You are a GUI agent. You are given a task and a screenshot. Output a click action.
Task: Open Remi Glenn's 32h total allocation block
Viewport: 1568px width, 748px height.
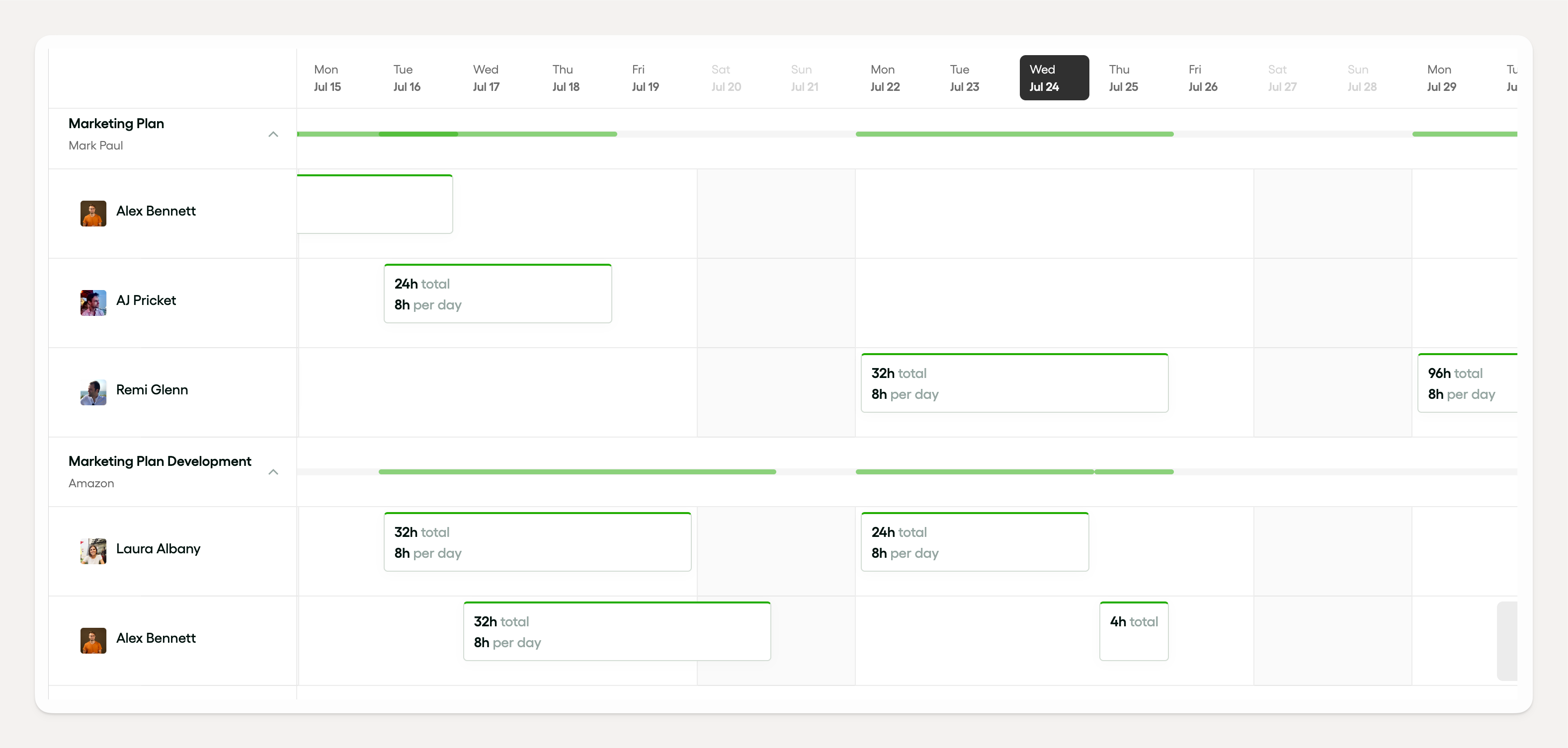1014,384
